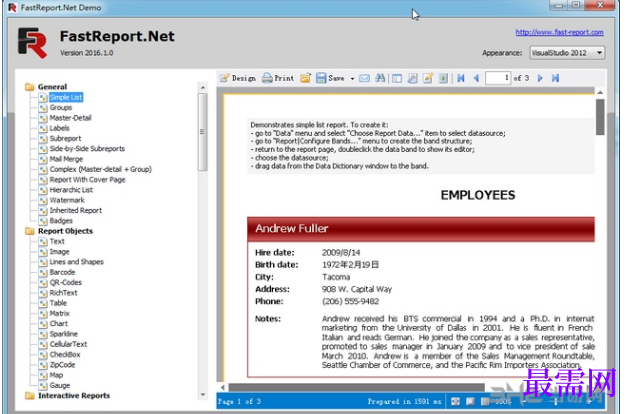The width and height of the screenshot is (635, 414).
Task: Click tree panel scroll up arrow
Action: (203, 87)
